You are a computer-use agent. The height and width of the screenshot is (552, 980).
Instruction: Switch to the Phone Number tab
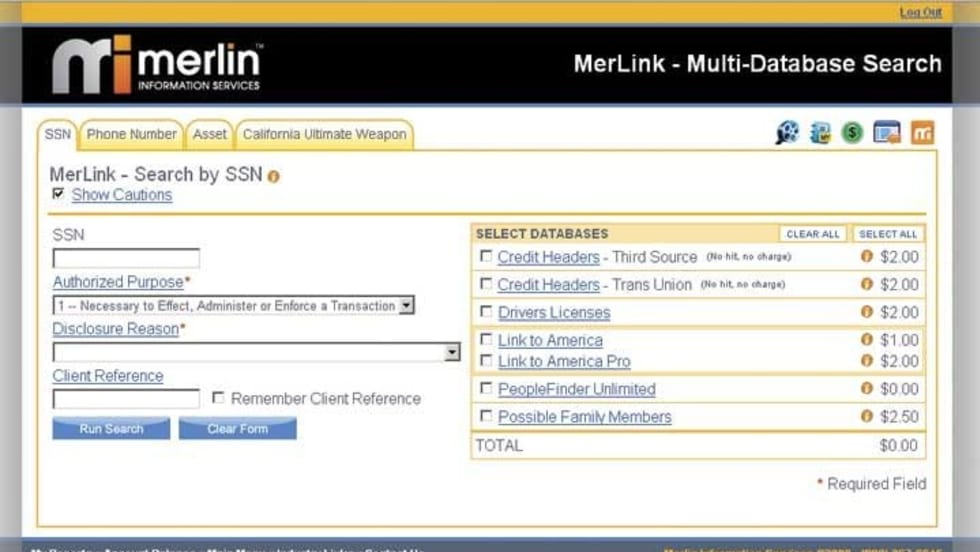point(131,134)
